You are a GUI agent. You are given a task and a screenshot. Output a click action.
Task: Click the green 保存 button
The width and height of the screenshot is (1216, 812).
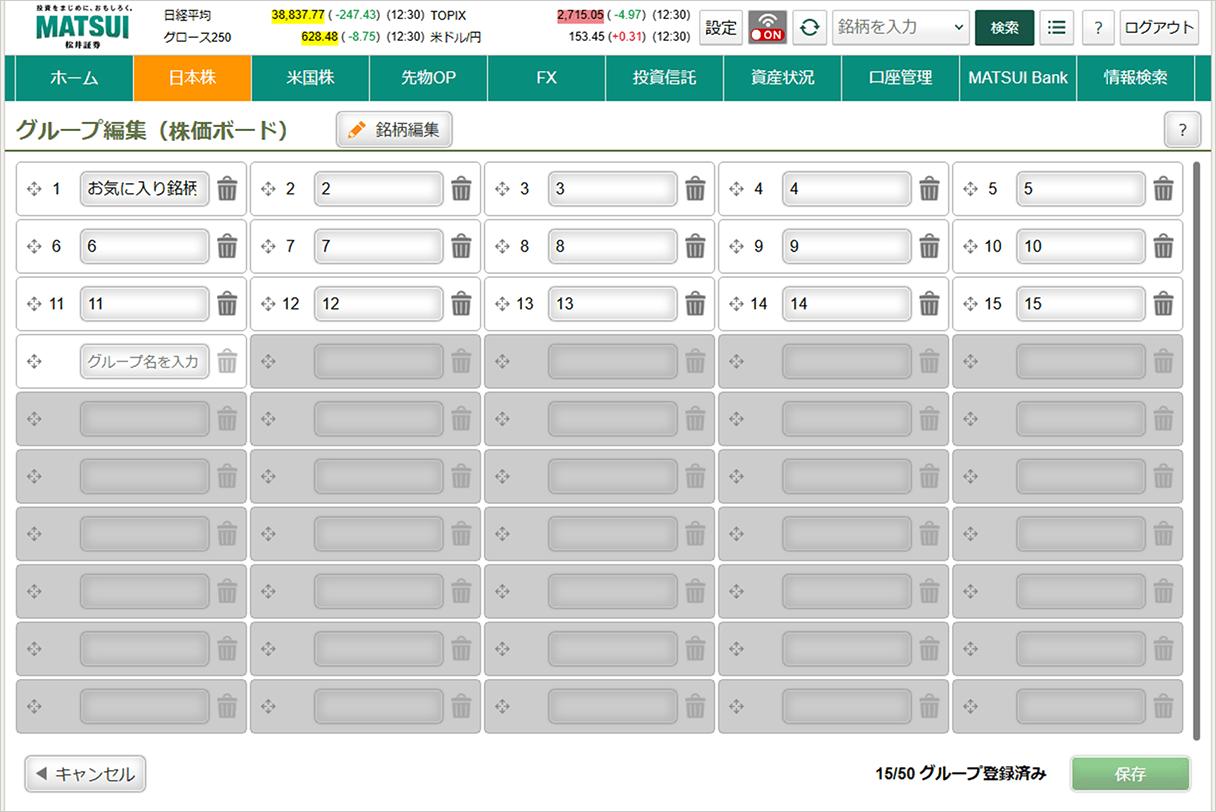click(1130, 774)
